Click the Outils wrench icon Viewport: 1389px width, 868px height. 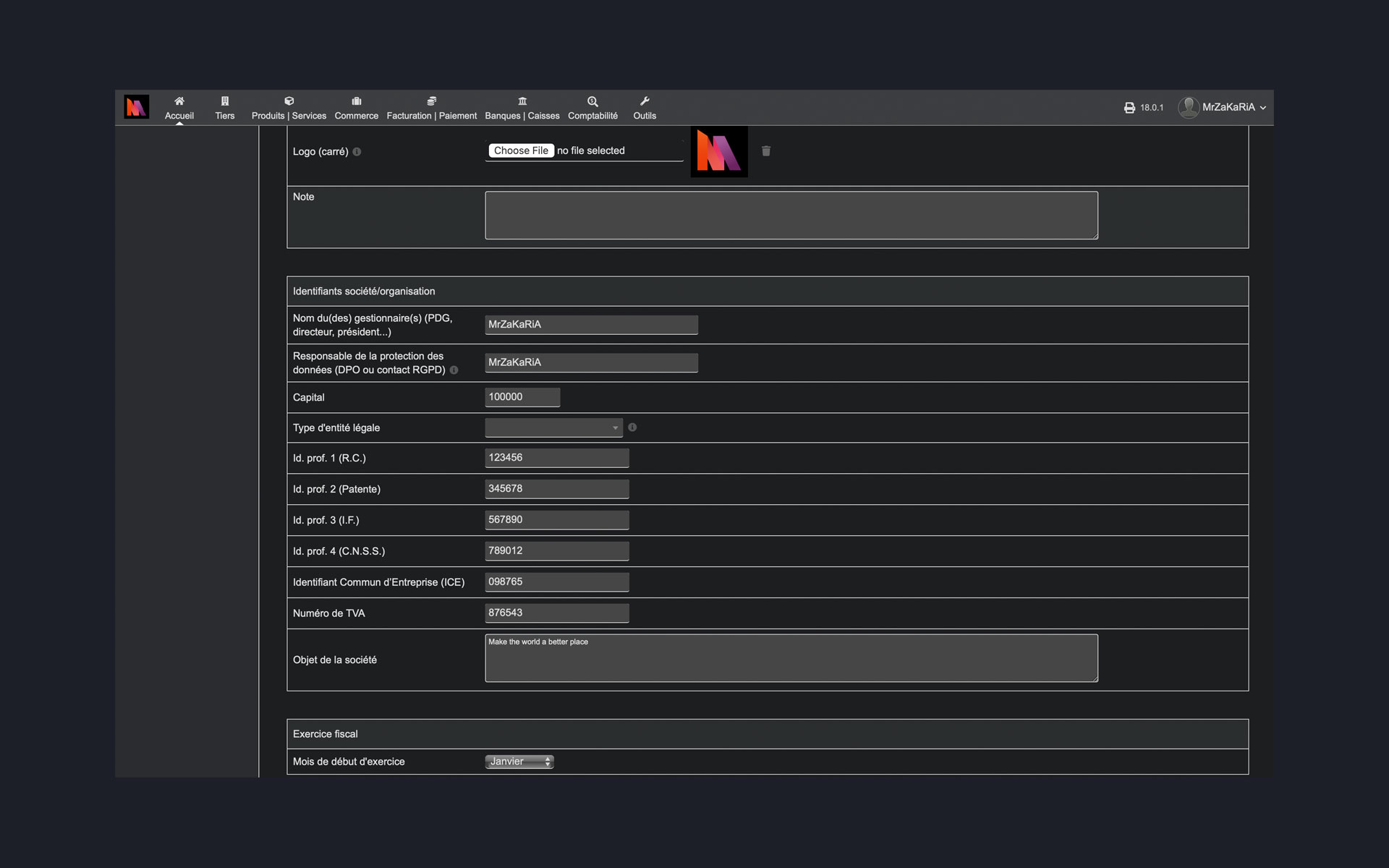(645, 100)
